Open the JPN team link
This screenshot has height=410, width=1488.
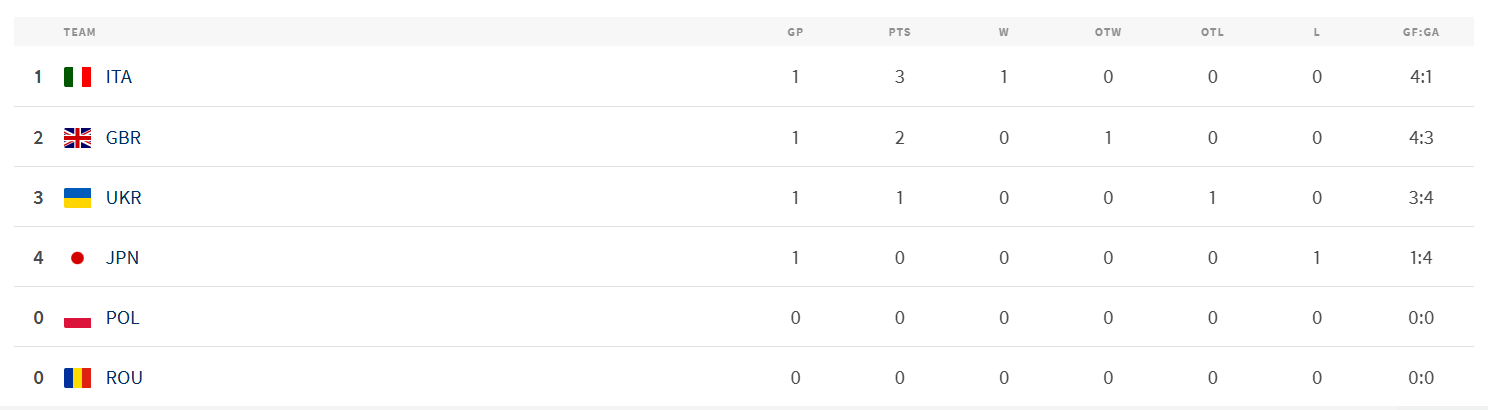(122, 258)
